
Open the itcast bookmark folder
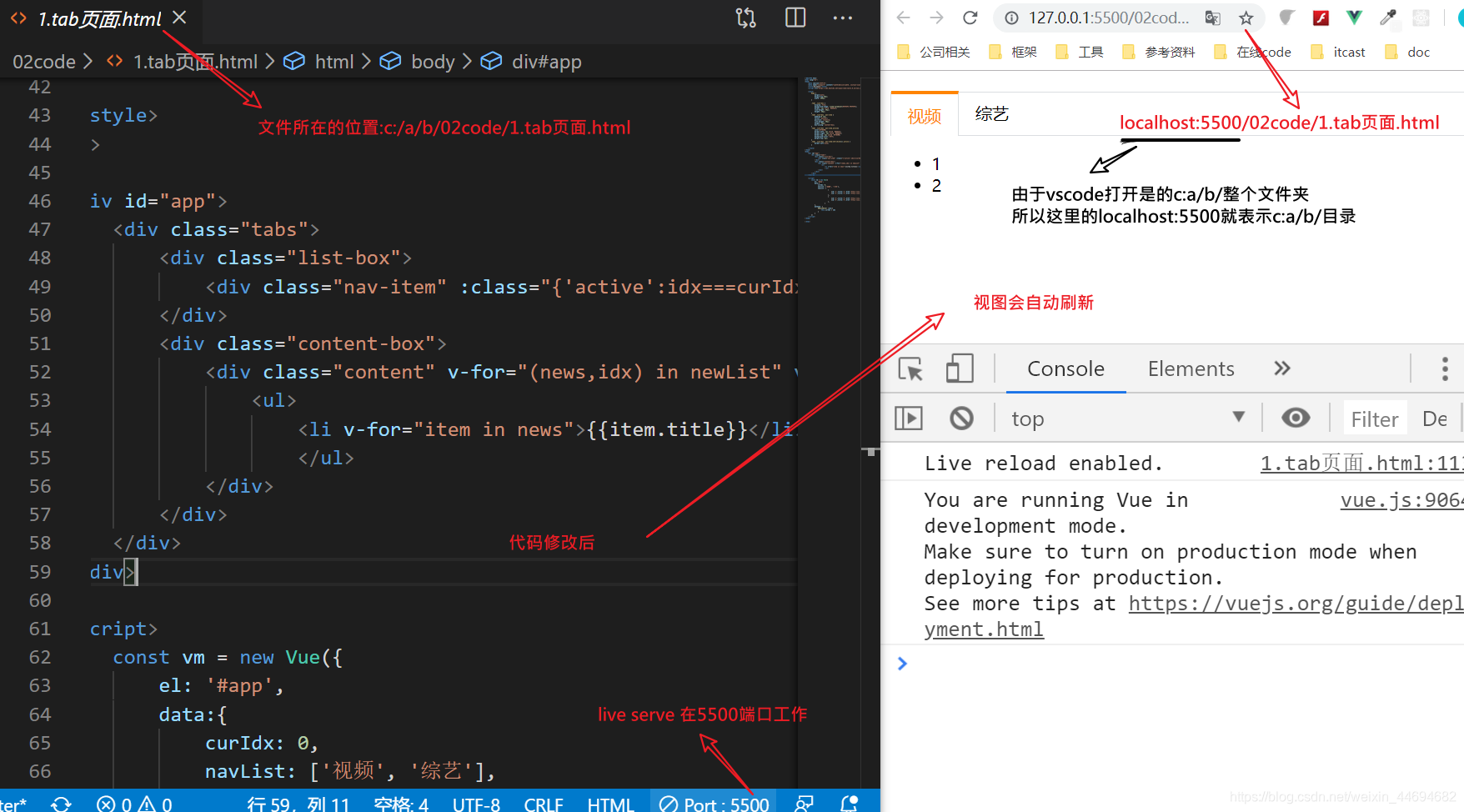tap(1337, 52)
